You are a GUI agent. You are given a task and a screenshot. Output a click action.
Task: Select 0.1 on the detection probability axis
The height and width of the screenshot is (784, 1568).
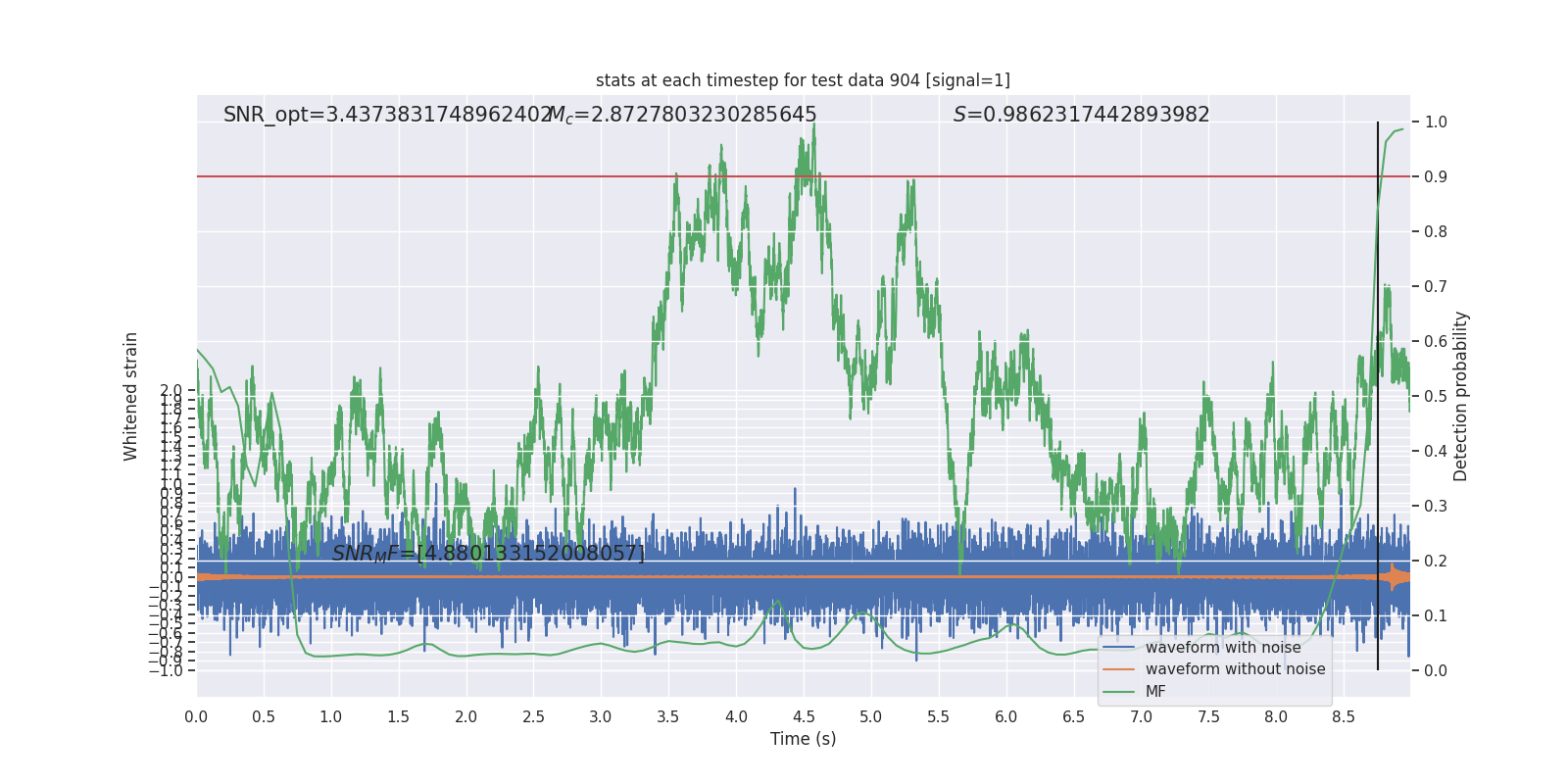pyautogui.click(x=1436, y=616)
